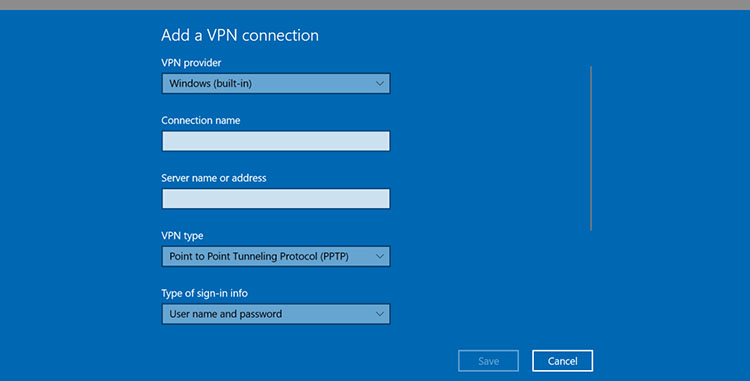Click the chevron arrow beside the PPTP option
This screenshot has width=750, height=381.
pyautogui.click(x=379, y=256)
